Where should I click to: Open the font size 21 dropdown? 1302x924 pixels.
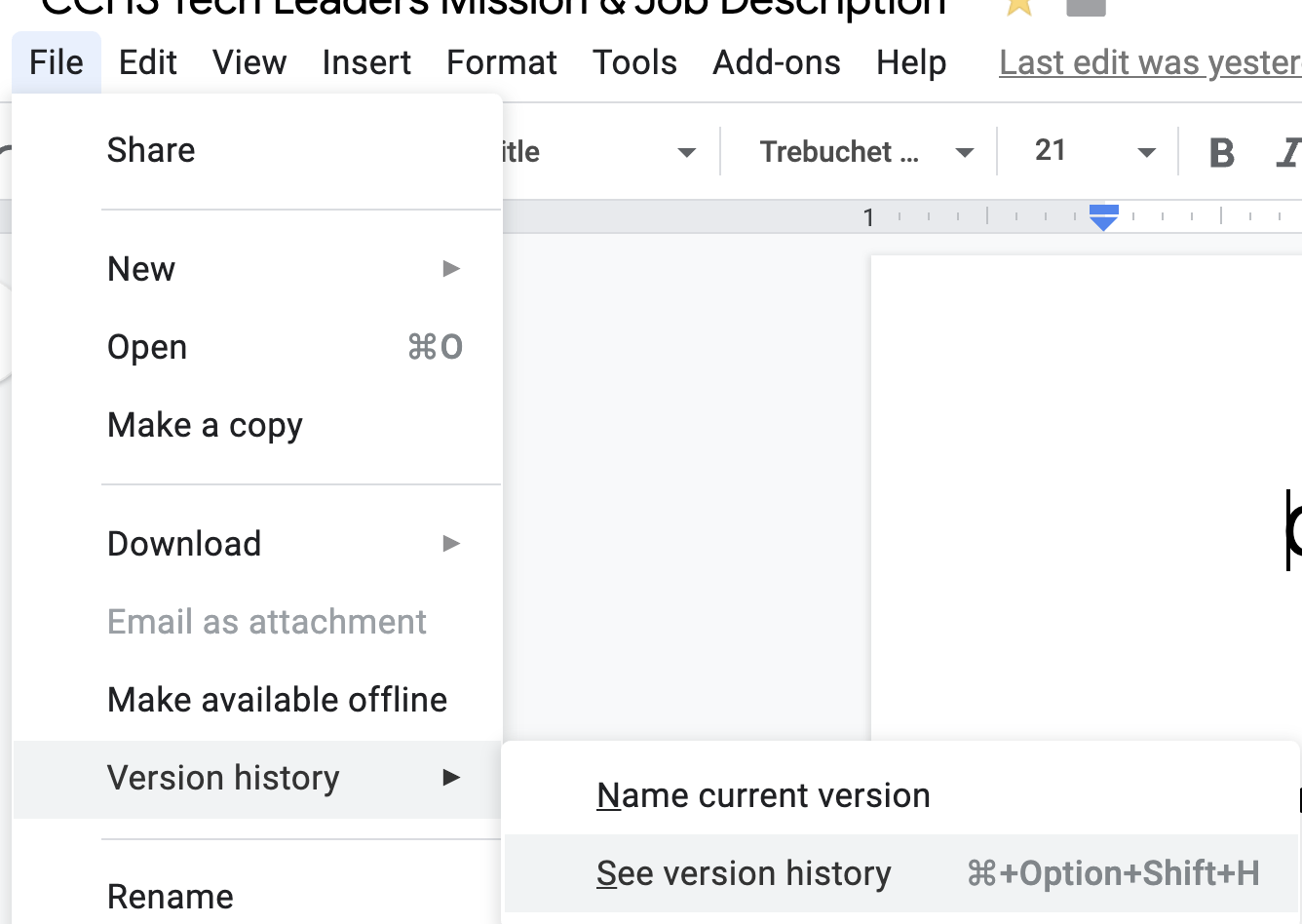coord(1093,152)
